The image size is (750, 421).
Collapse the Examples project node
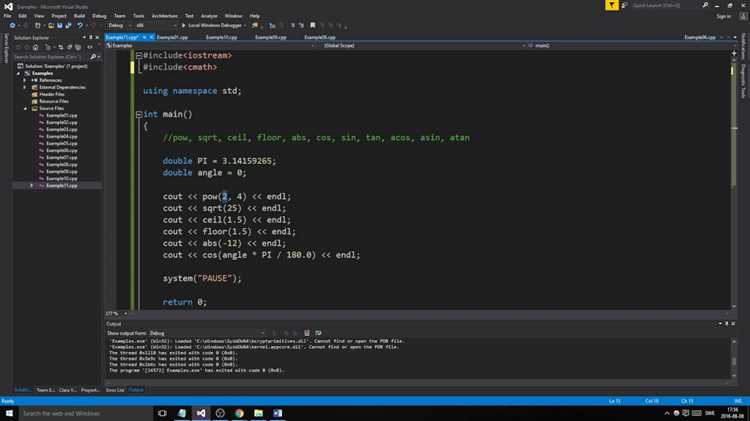coord(19,74)
